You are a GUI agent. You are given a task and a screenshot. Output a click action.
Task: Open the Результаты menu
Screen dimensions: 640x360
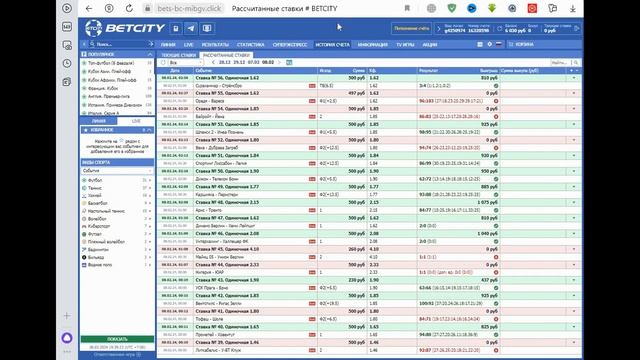(x=215, y=44)
